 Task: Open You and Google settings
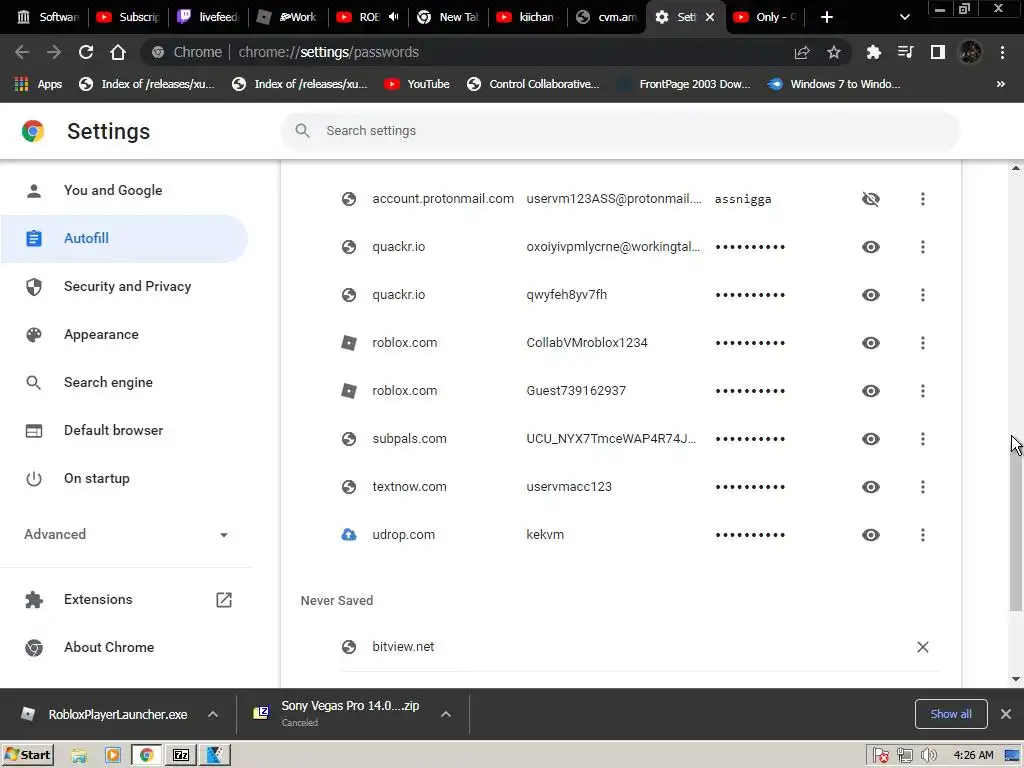point(124,190)
